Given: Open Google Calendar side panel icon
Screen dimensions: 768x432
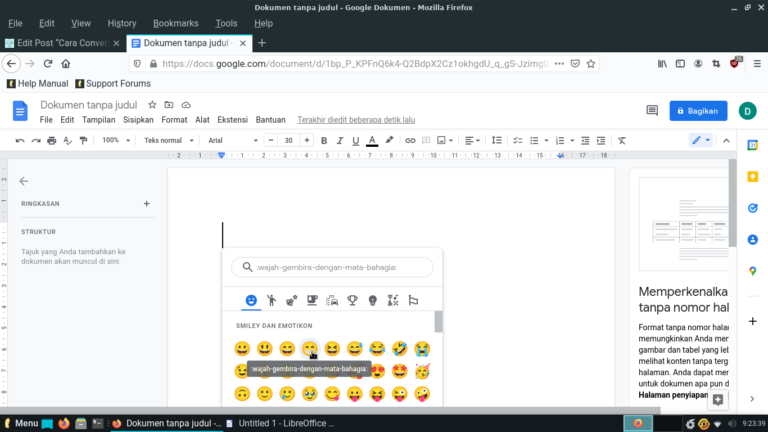Looking at the screenshot, I should [x=753, y=145].
